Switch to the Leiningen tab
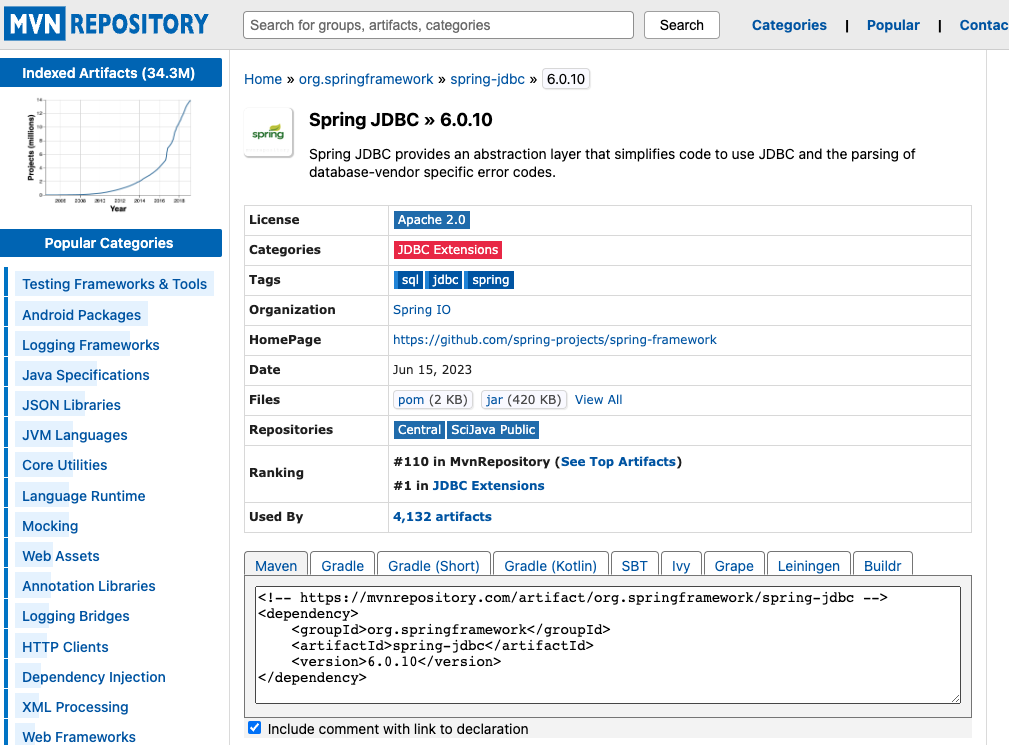This screenshot has height=745, width=1009. (808, 565)
